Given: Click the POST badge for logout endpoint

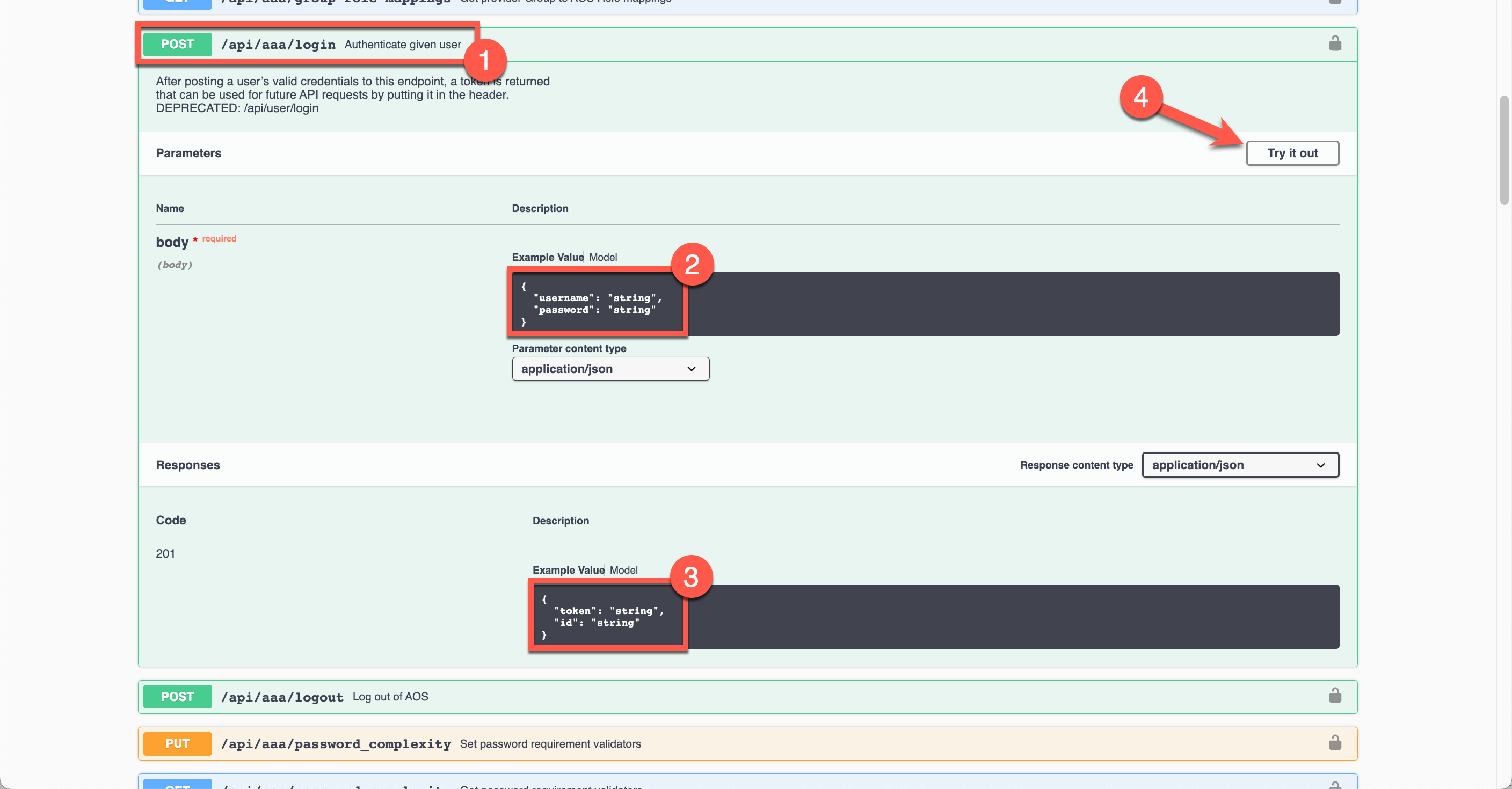Looking at the screenshot, I should (x=177, y=697).
